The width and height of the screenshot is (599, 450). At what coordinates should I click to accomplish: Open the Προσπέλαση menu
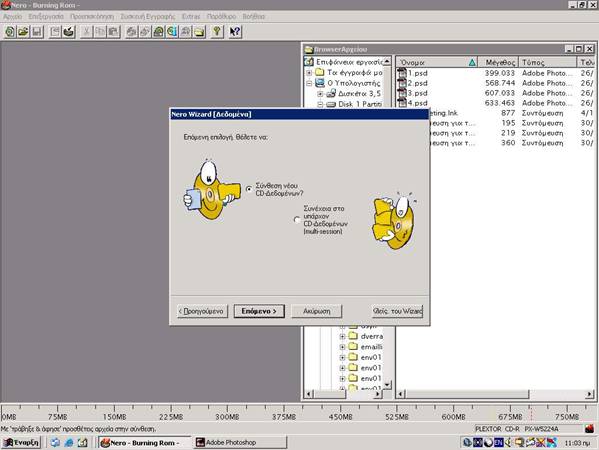tap(92, 16)
